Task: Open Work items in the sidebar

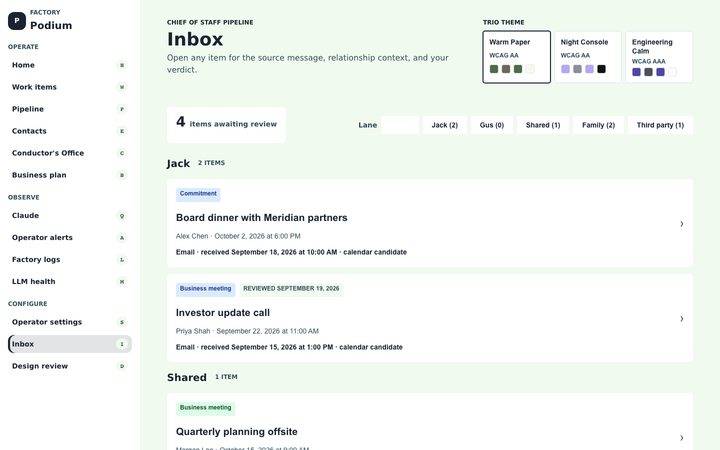Action: (69, 87)
